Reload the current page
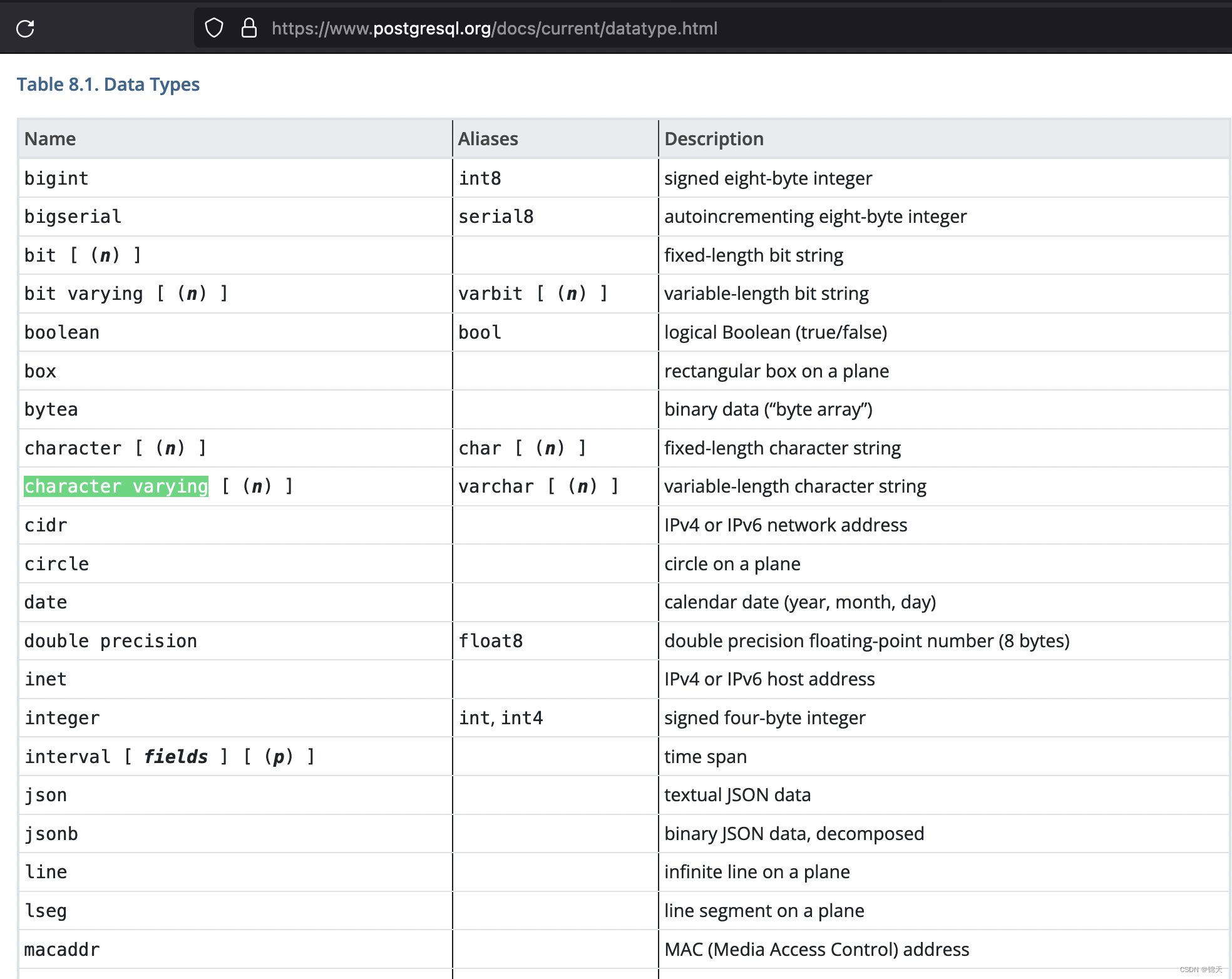Viewport: 1232px width, 979px height. point(25,28)
